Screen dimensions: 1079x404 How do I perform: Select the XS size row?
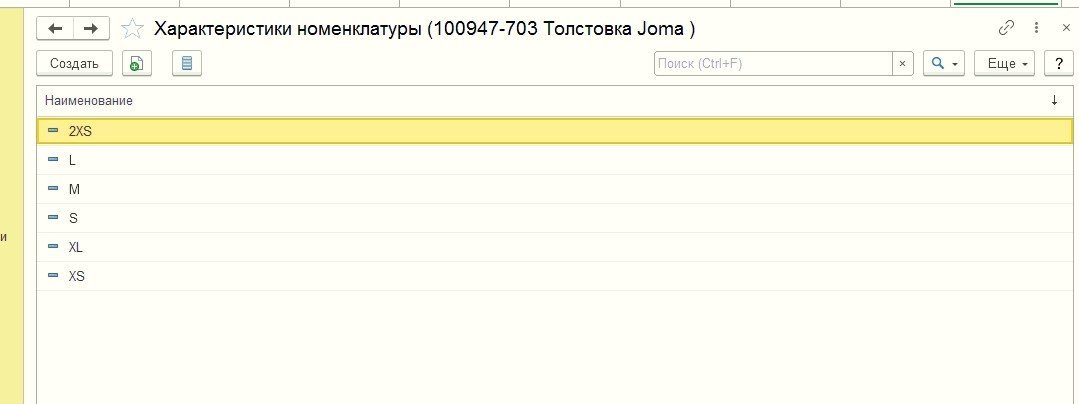pyautogui.click(x=555, y=275)
